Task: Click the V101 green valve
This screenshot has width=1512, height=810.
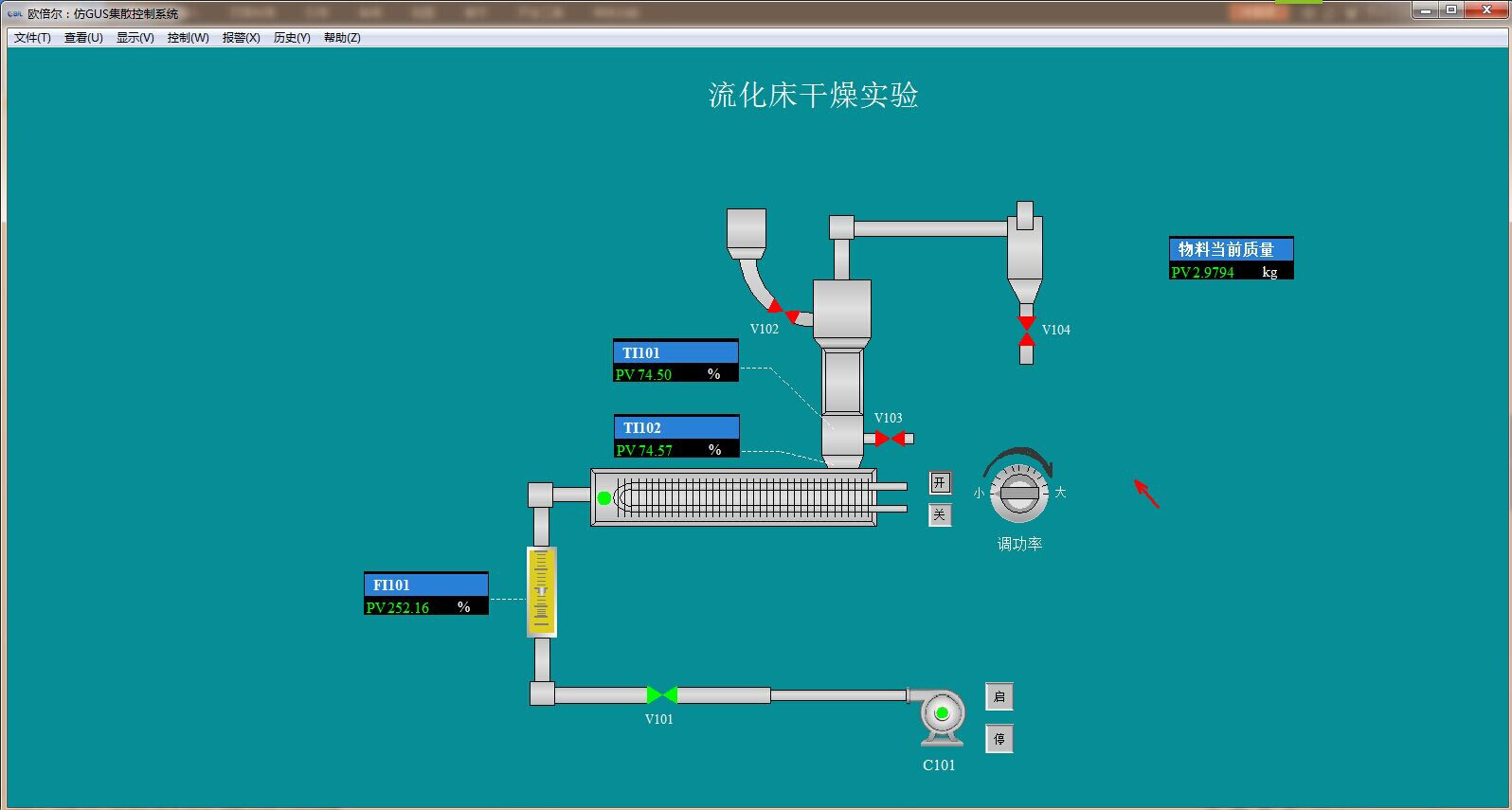Action: [661, 695]
